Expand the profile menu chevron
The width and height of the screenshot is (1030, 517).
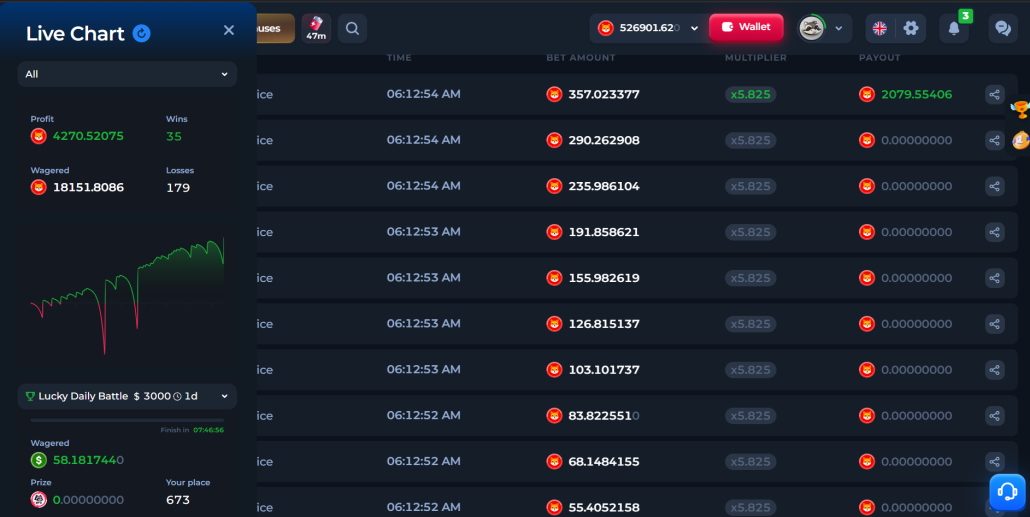839,28
